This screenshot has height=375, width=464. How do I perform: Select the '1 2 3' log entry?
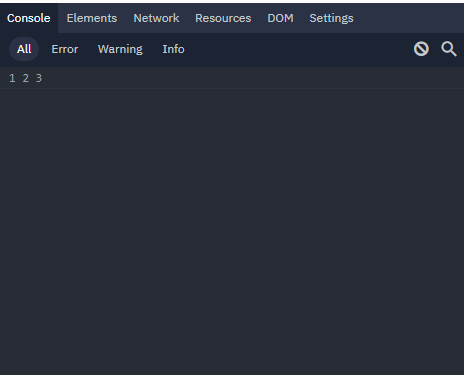coord(232,78)
